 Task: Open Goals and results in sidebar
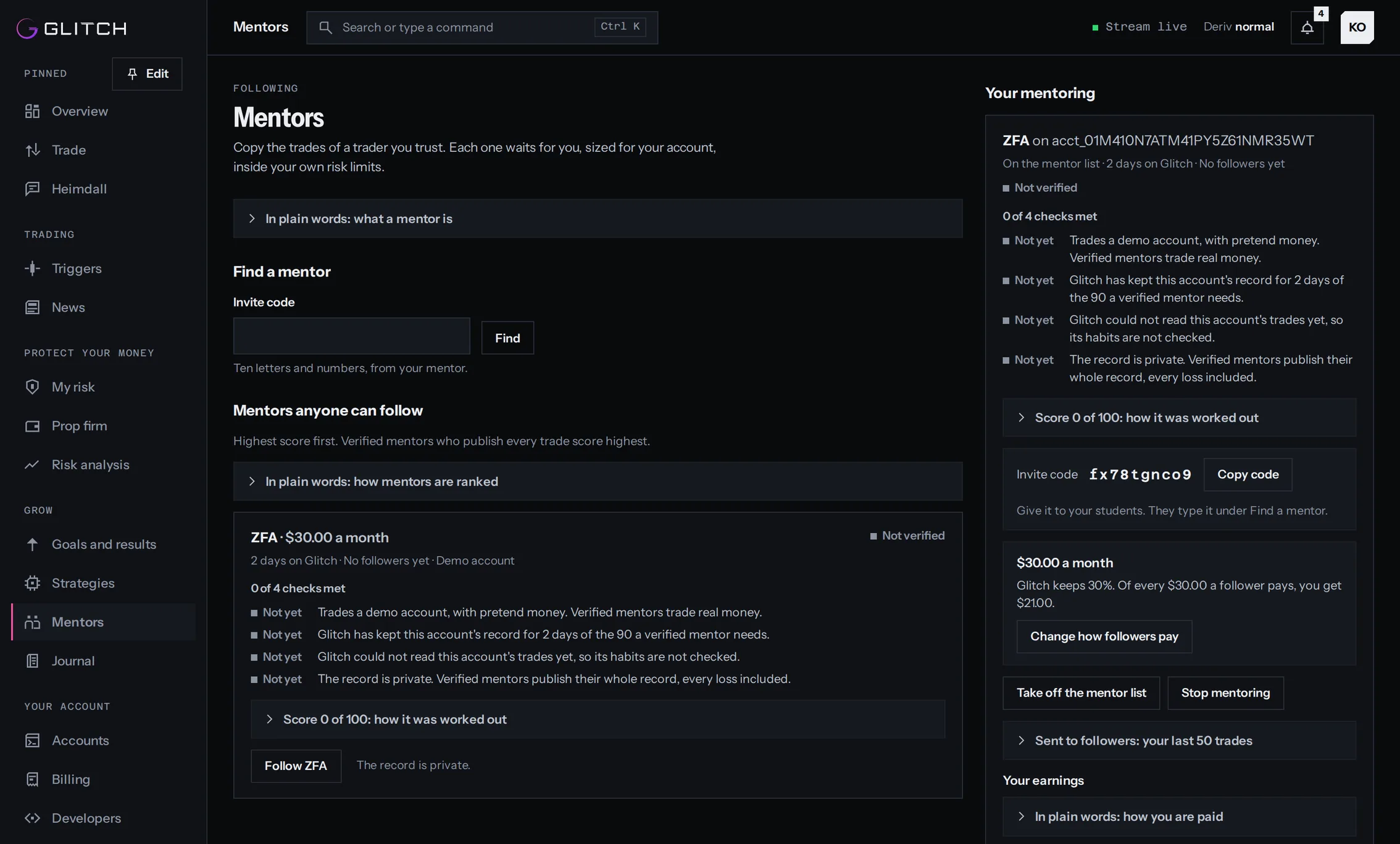[104, 544]
